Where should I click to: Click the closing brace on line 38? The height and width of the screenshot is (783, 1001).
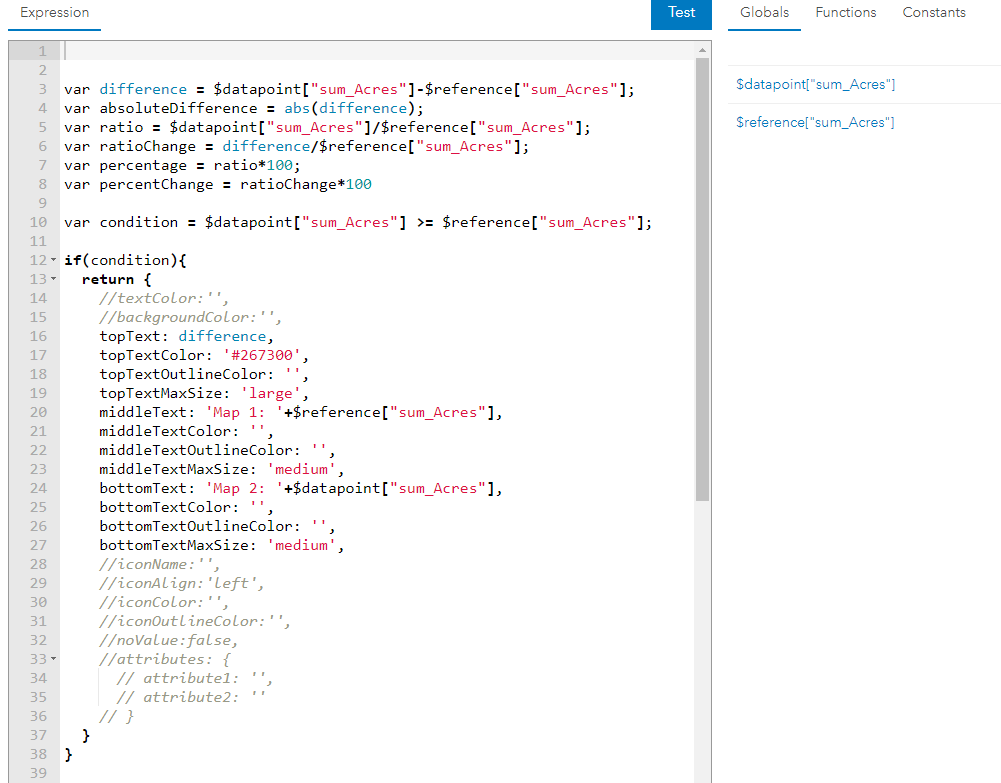pyautogui.click(x=68, y=754)
